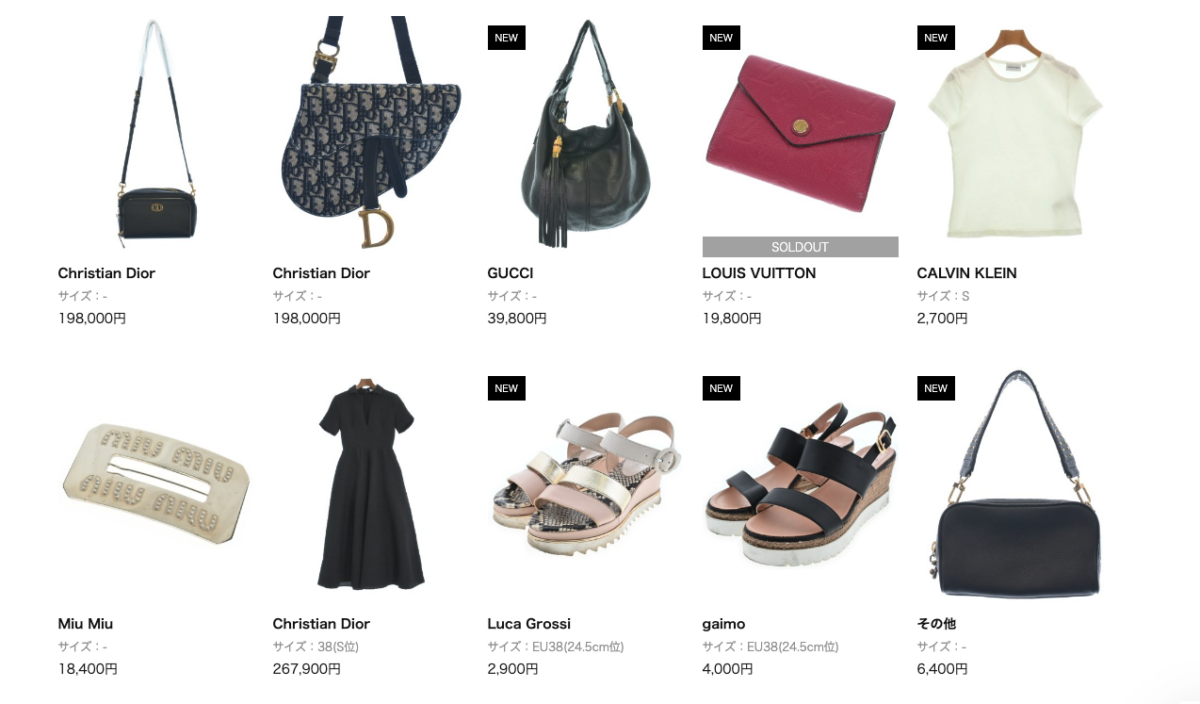
Task: Open the gaimo product title
Action: 723,624
